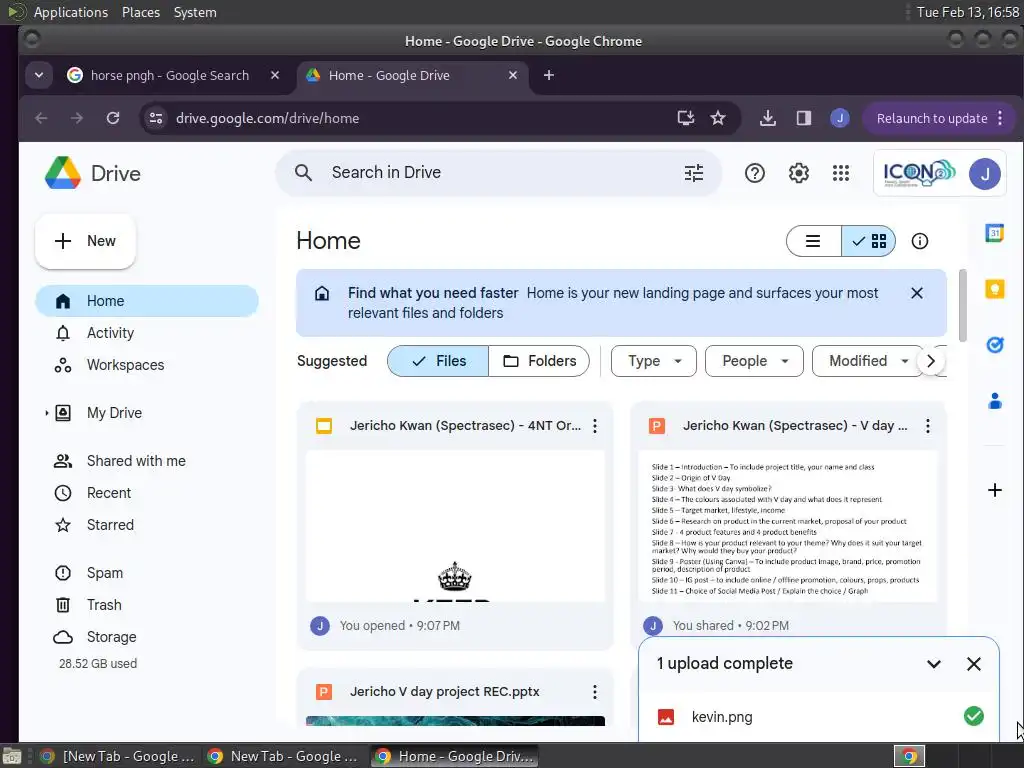Open the People filter dropdown
Screen dimensions: 1024x768
pyautogui.click(x=754, y=361)
